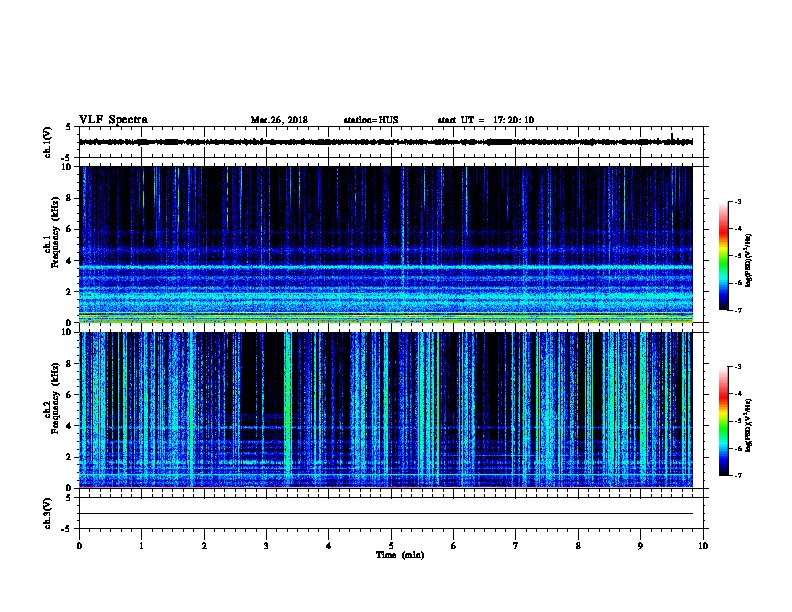The image size is (792, 612).
Task: Select the date text "Mar.26, 2018"
Action: pos(279,120)
